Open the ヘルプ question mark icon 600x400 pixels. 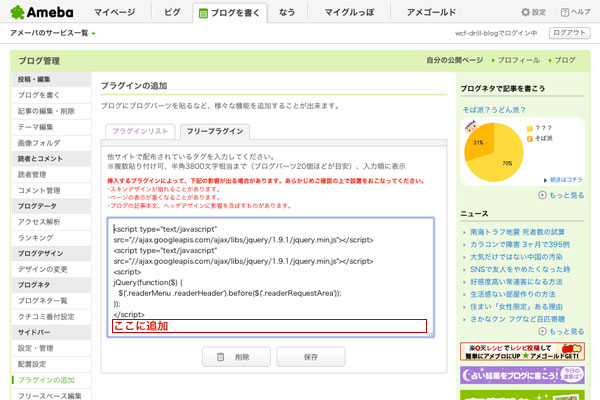tap(564, 12)
